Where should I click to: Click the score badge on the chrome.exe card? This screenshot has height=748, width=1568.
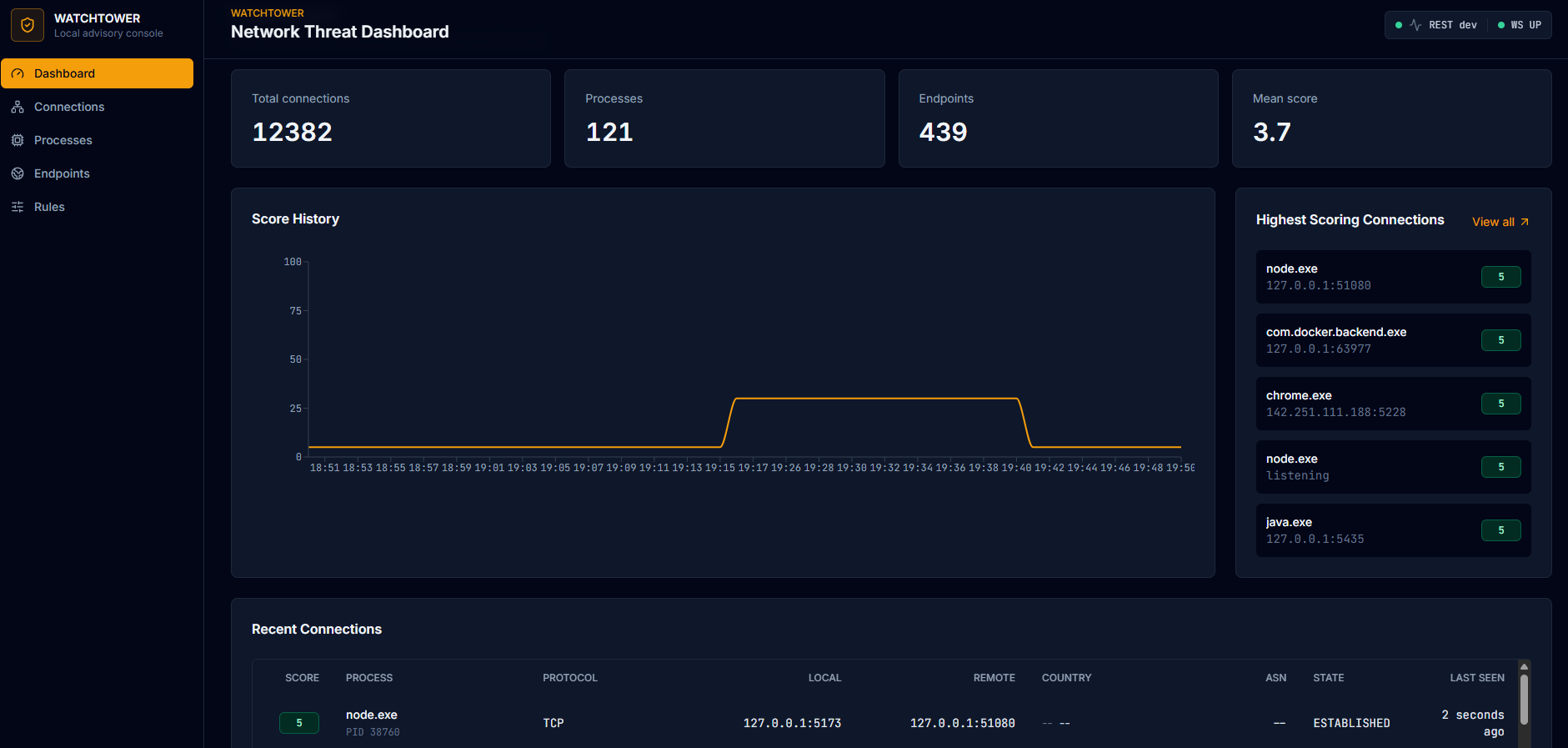click(x=1501, y=404)
